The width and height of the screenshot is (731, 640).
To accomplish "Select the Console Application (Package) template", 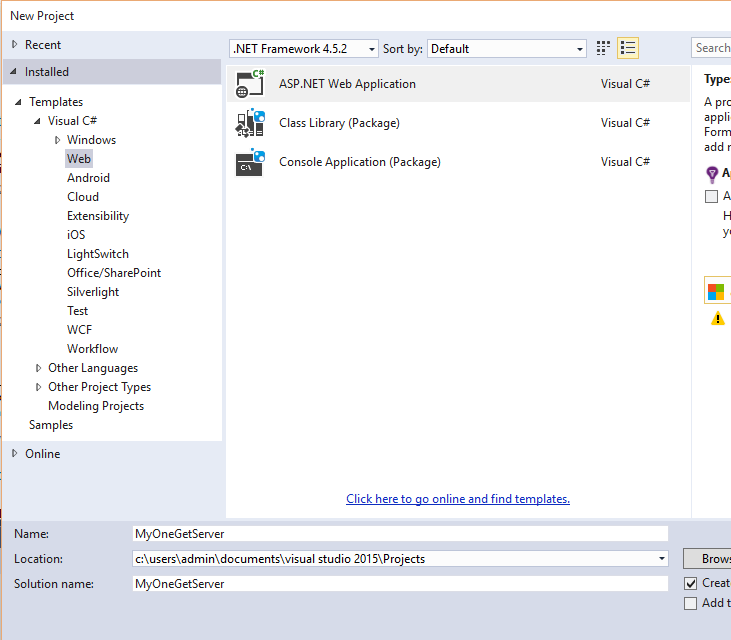I will click(x=458, y=162).
